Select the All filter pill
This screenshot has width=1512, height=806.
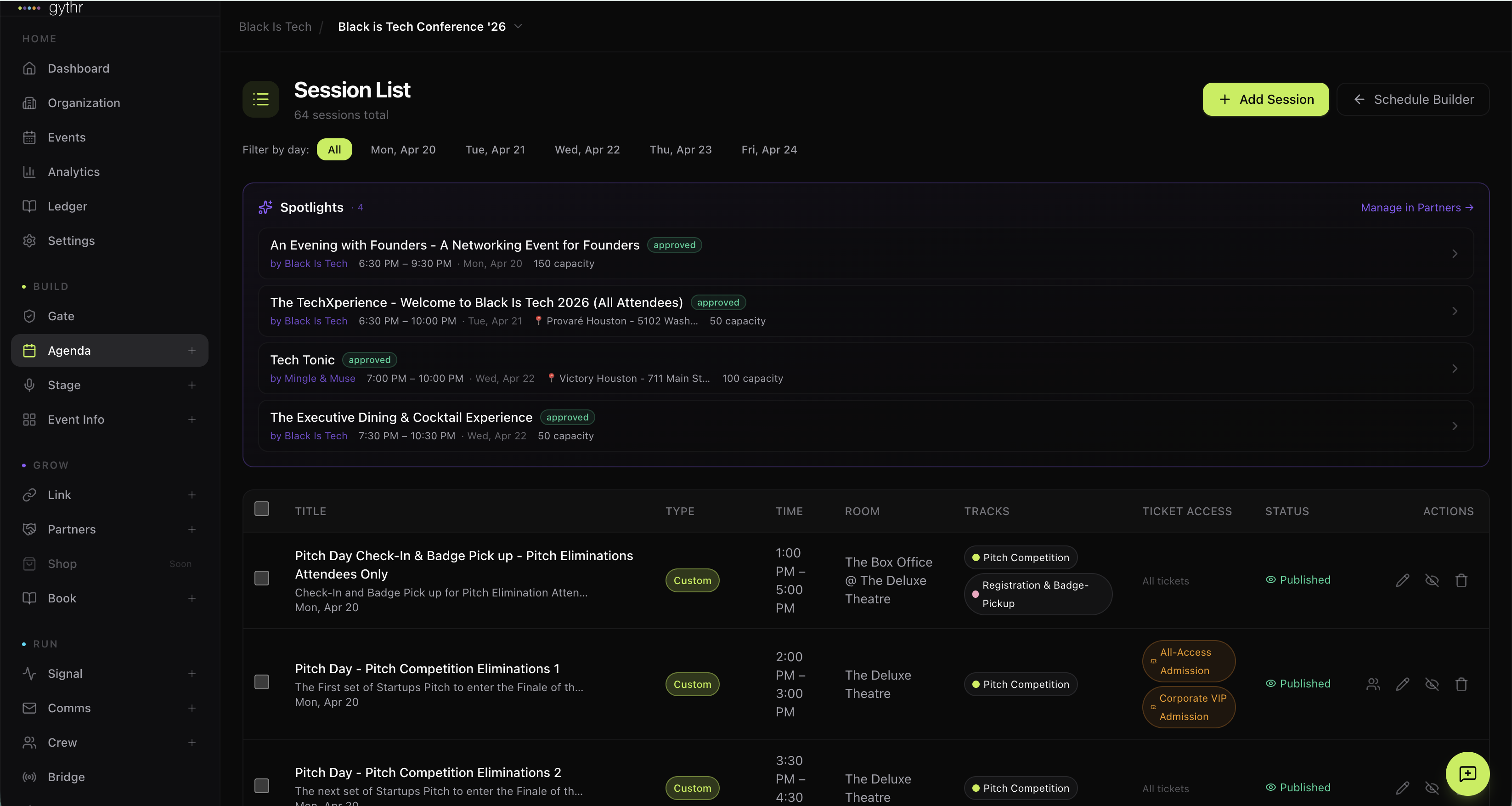coord(334,149)
